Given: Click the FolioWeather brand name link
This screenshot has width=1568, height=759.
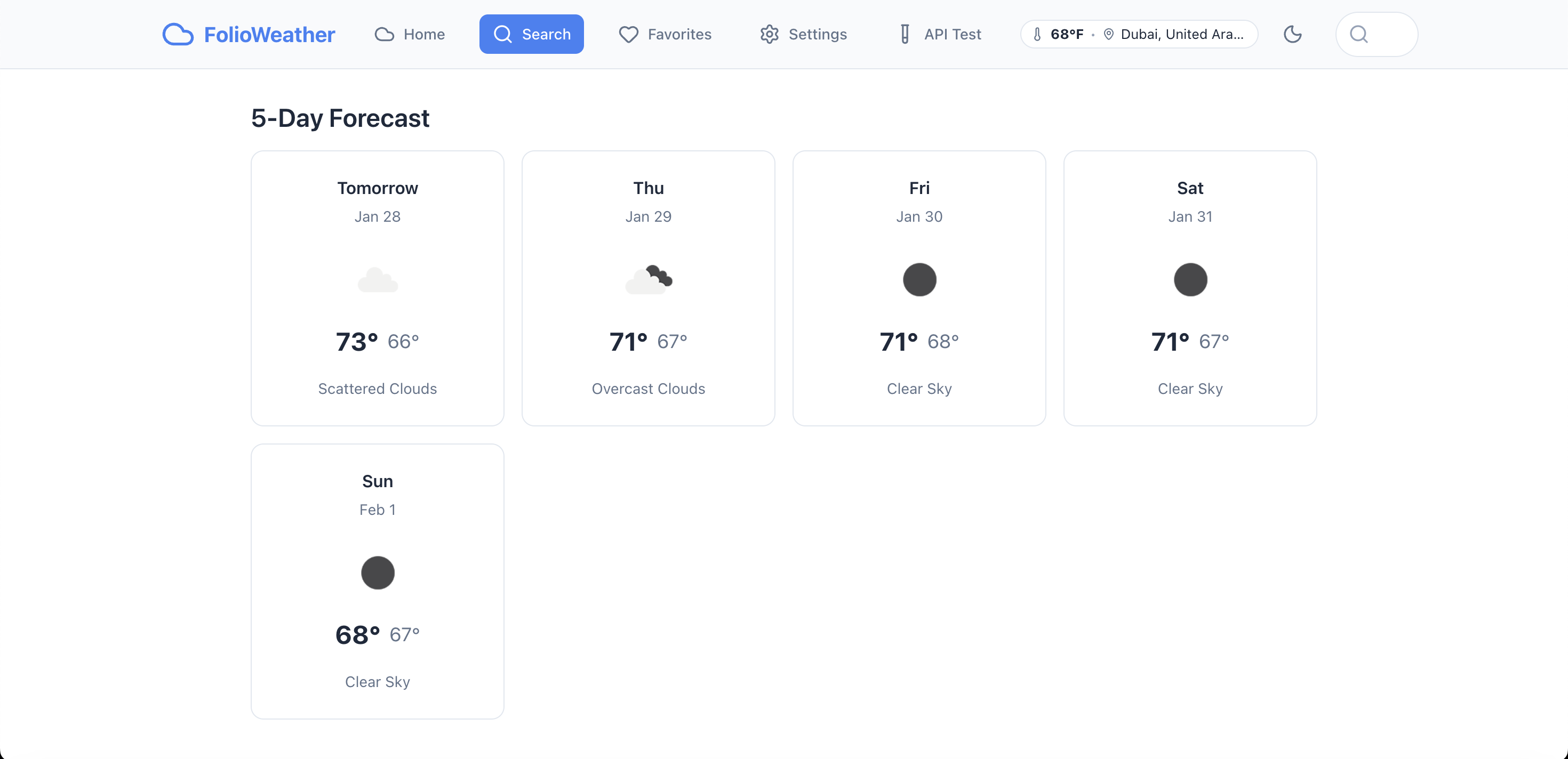Looking at the screenshot, I should tap(269, 35).
